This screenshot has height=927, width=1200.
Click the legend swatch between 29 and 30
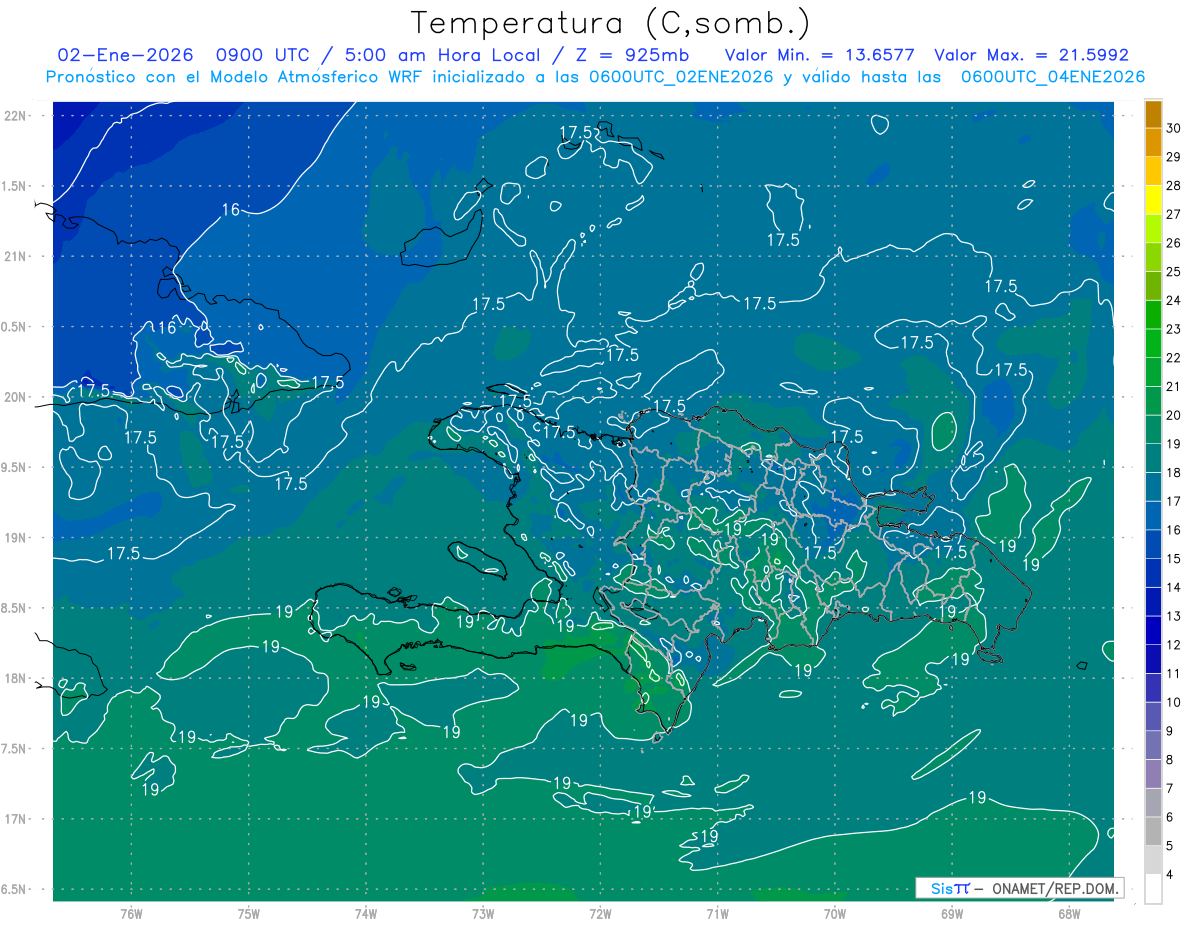click(1153, 142)
